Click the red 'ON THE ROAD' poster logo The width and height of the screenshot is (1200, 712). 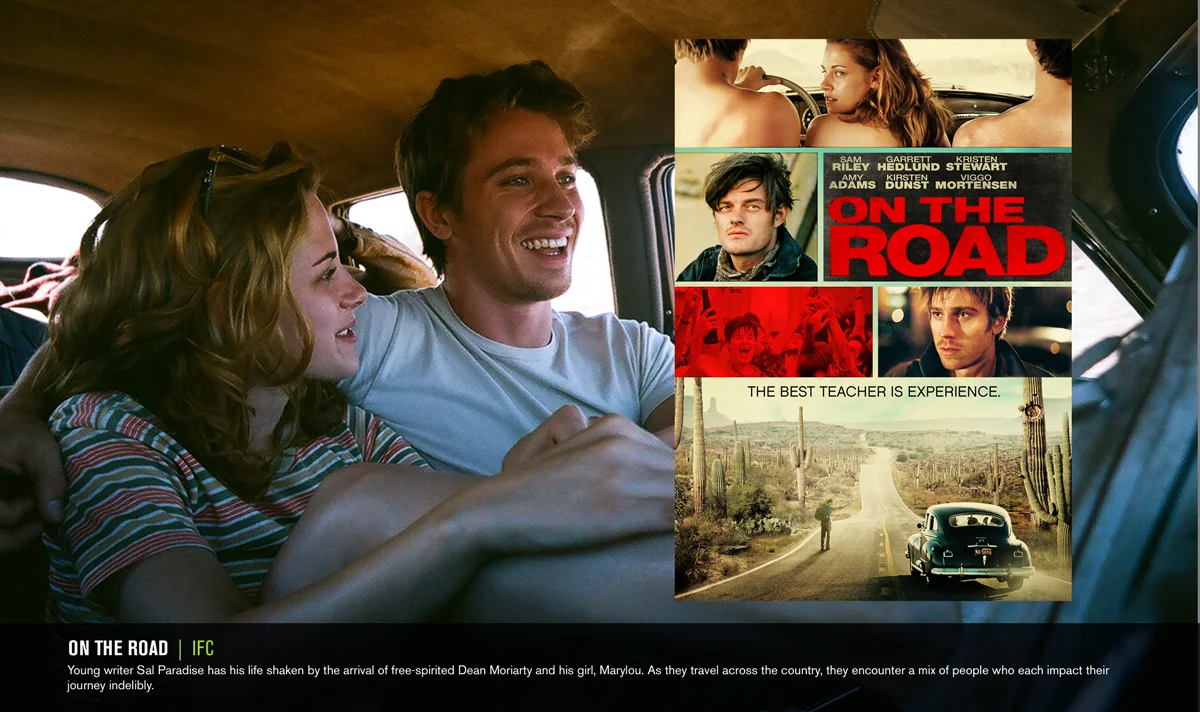(946, 237)
